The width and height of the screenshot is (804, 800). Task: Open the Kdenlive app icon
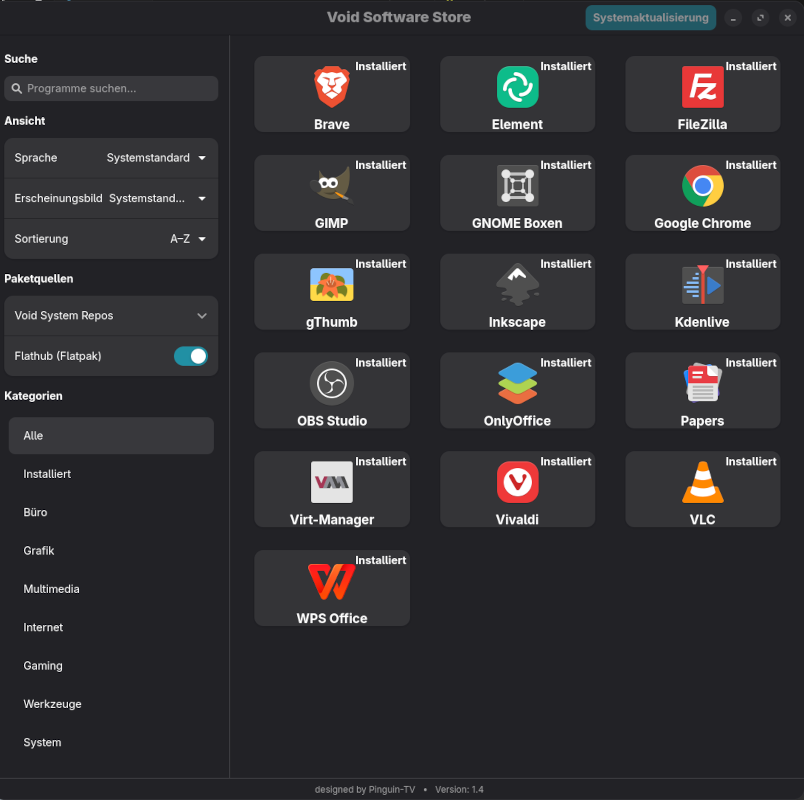click(x=702, y=285)
